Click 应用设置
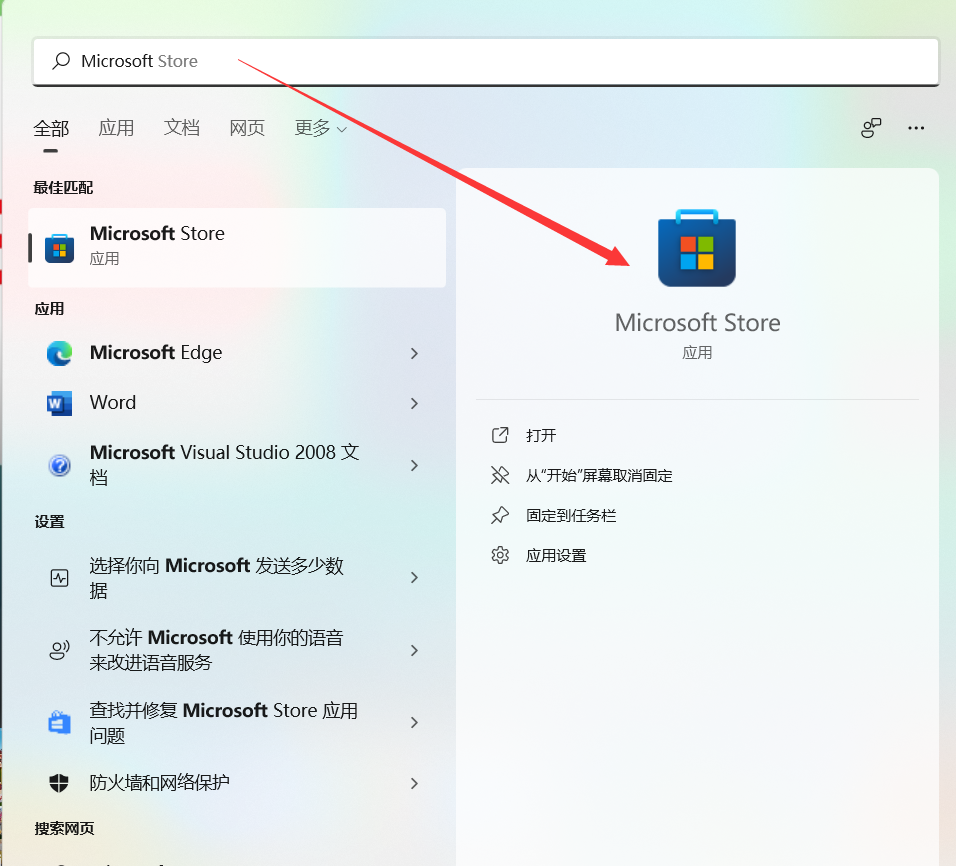 click(x=556, y=556)
